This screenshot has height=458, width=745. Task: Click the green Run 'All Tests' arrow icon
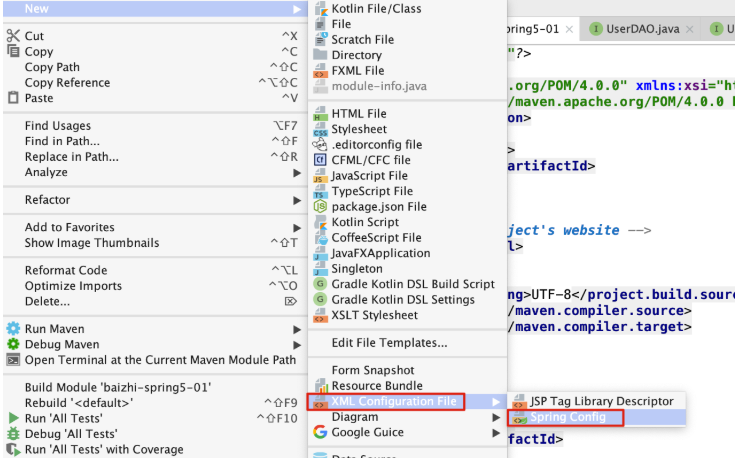tap(13, 418)
